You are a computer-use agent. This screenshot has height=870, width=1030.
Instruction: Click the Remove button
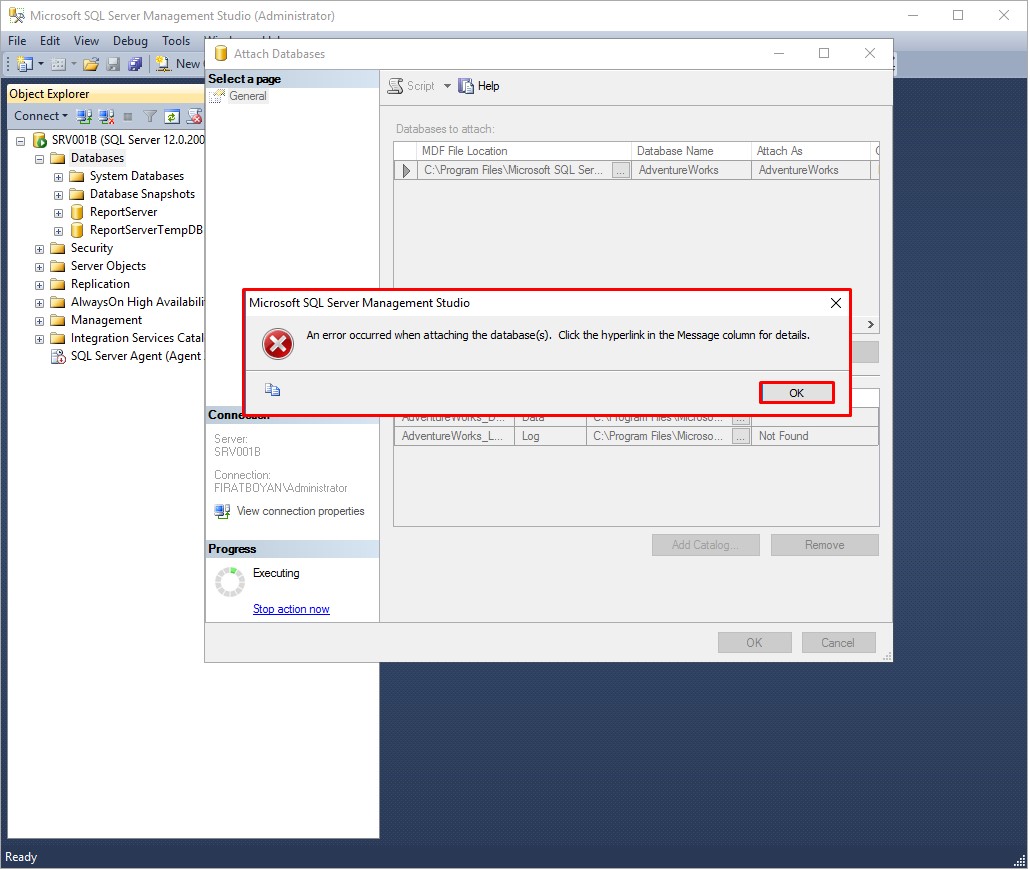(x=824, y=545)
